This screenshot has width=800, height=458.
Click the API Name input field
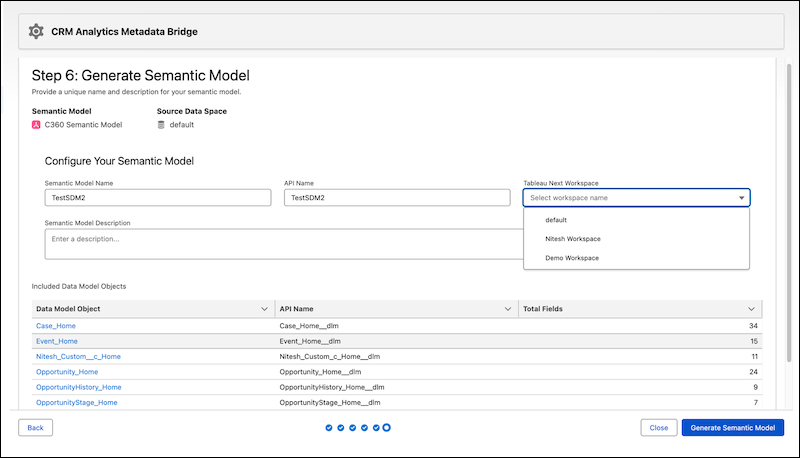point(397,197)
